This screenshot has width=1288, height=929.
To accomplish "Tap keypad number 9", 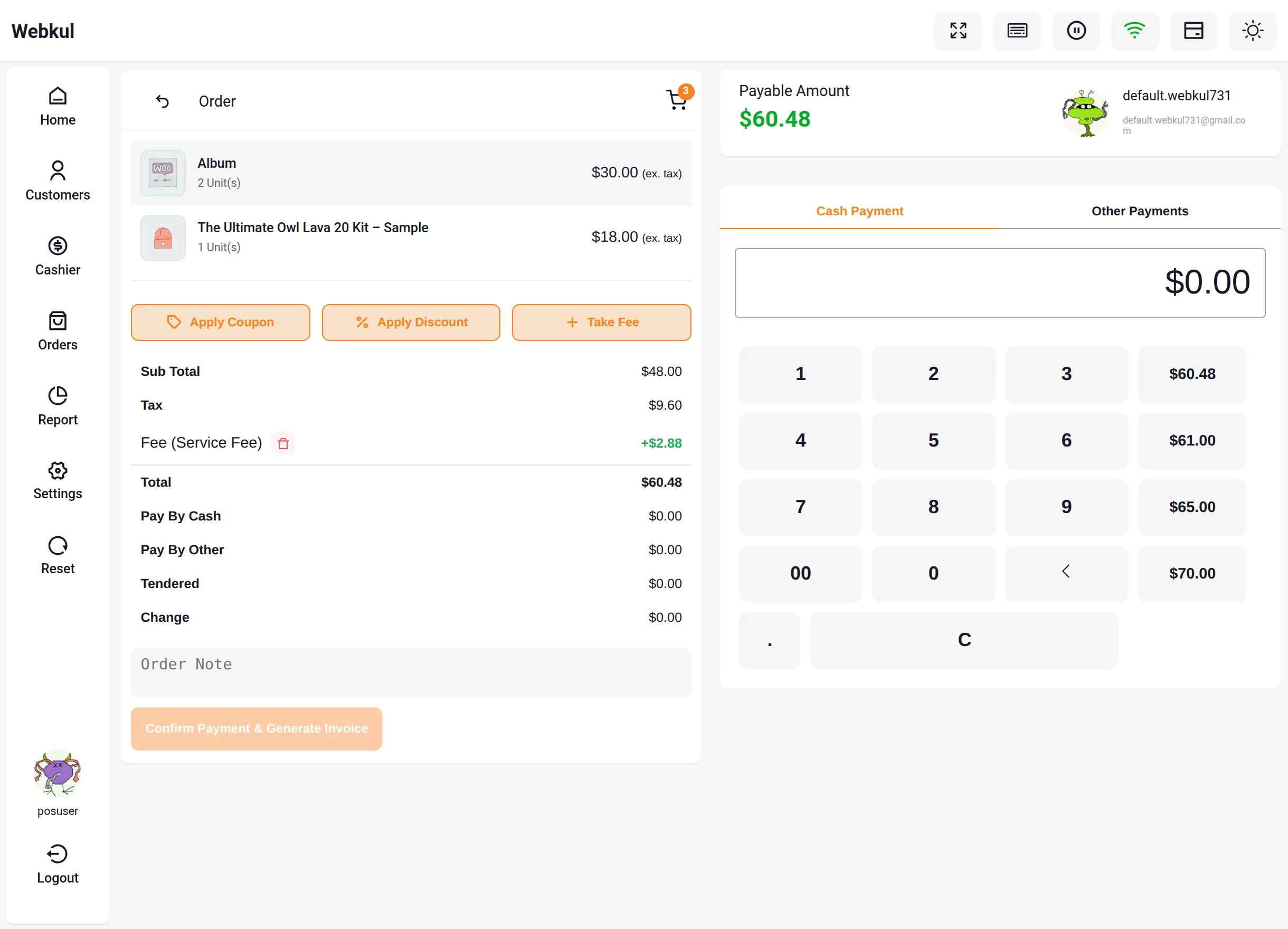I will pos(1066,507).
